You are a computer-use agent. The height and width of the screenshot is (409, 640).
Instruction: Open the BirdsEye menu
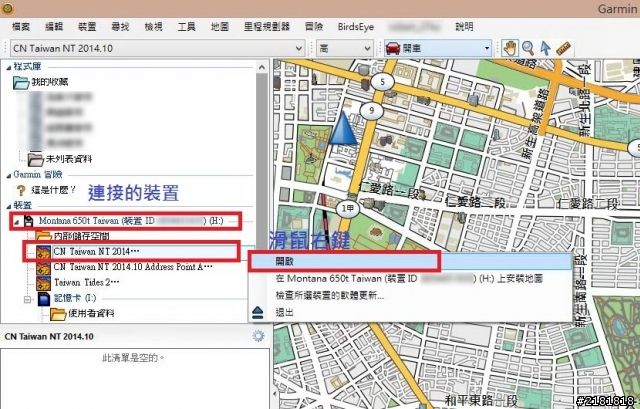[x=356, y=27]
